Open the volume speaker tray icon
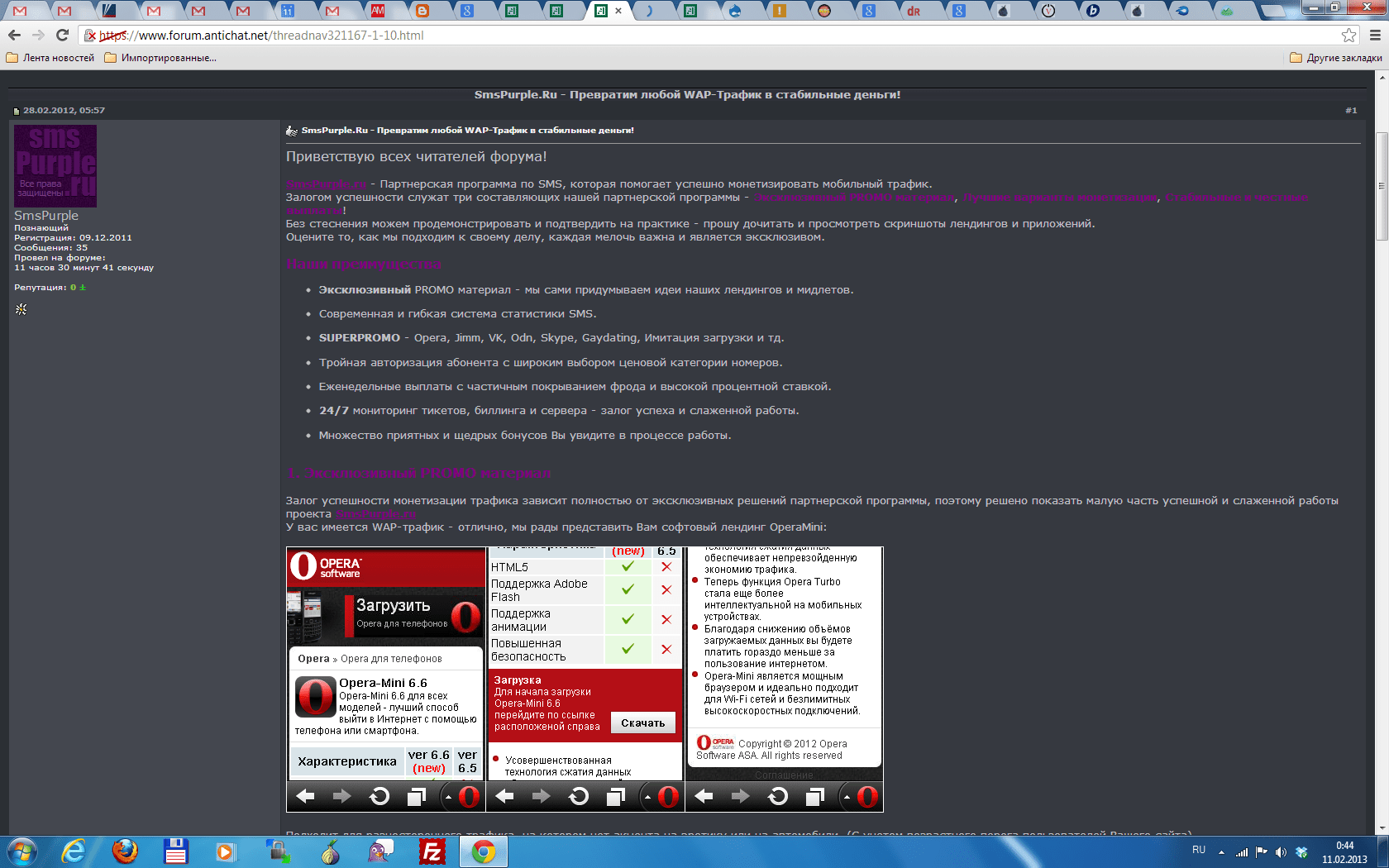The image size is (1389, 868). 1281,852
